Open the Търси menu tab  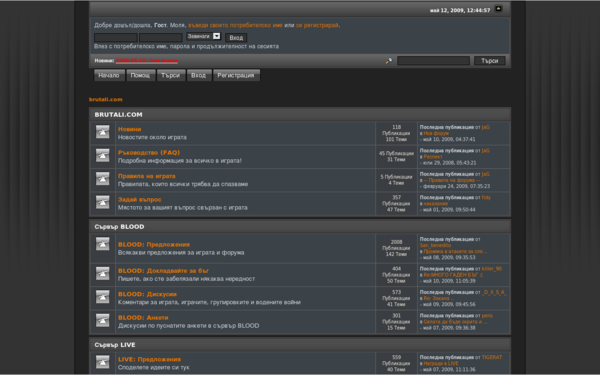pyautogui.click(x=171, y=75)
